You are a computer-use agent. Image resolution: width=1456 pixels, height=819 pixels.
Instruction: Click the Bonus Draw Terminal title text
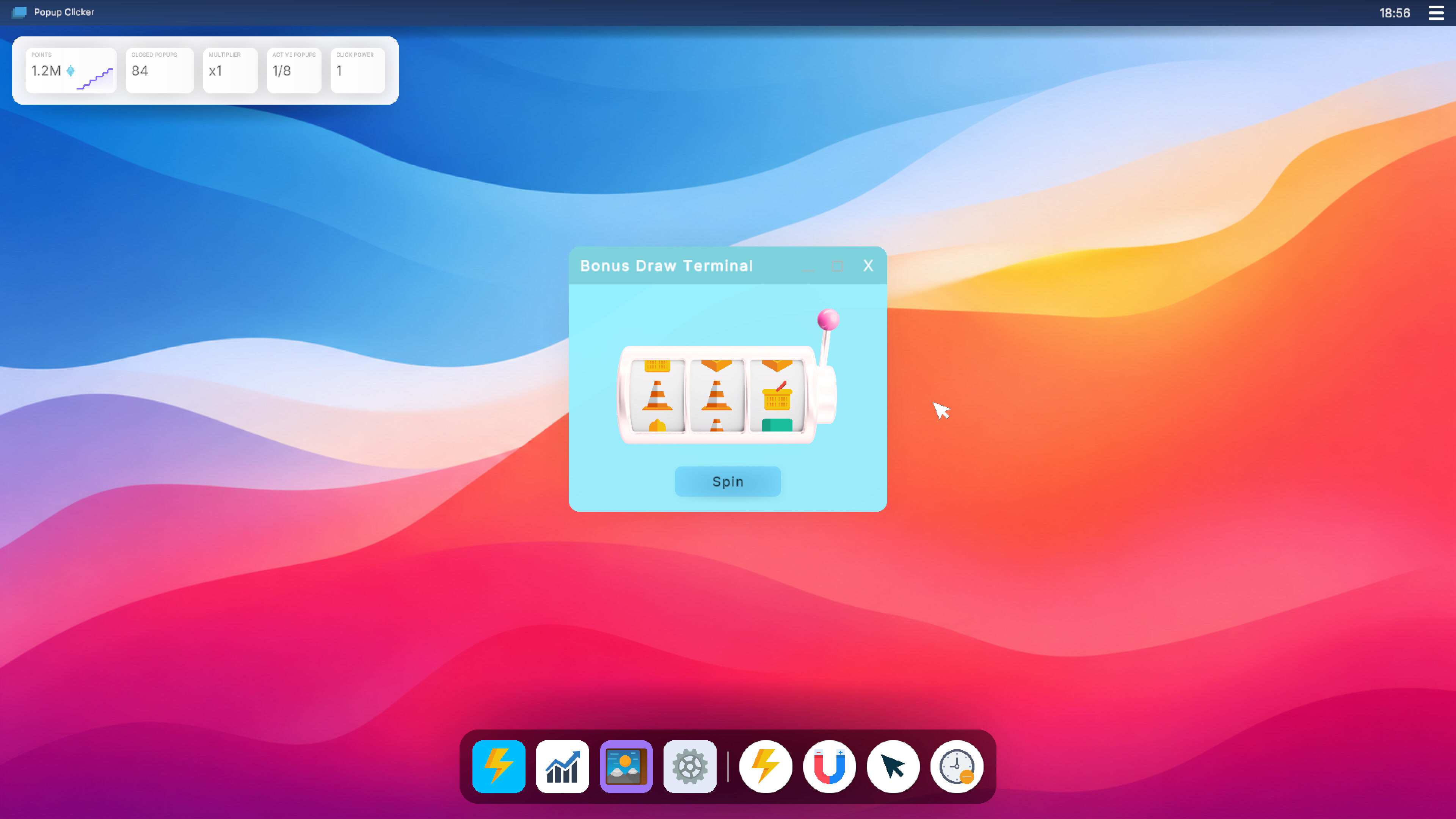click(667, 266)
